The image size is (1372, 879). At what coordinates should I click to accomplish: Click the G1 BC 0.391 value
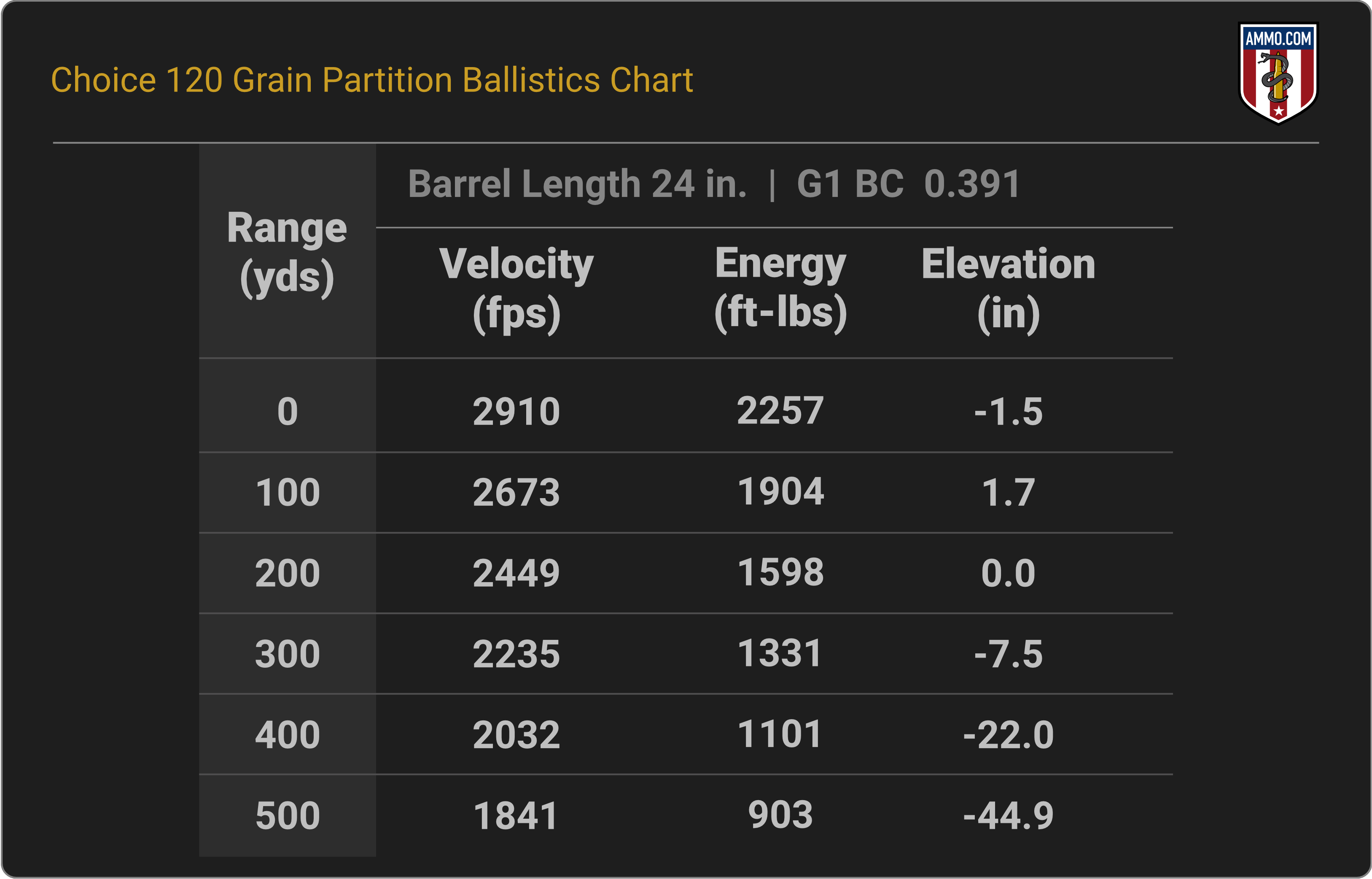908,184
